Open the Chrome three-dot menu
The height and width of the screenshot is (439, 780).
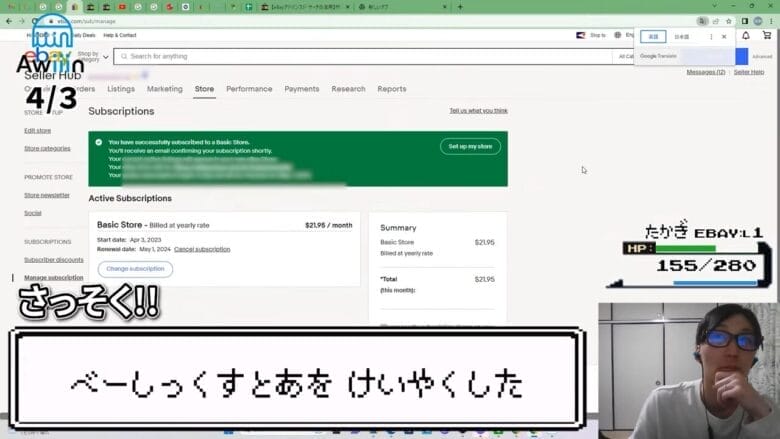click(772, 21)
